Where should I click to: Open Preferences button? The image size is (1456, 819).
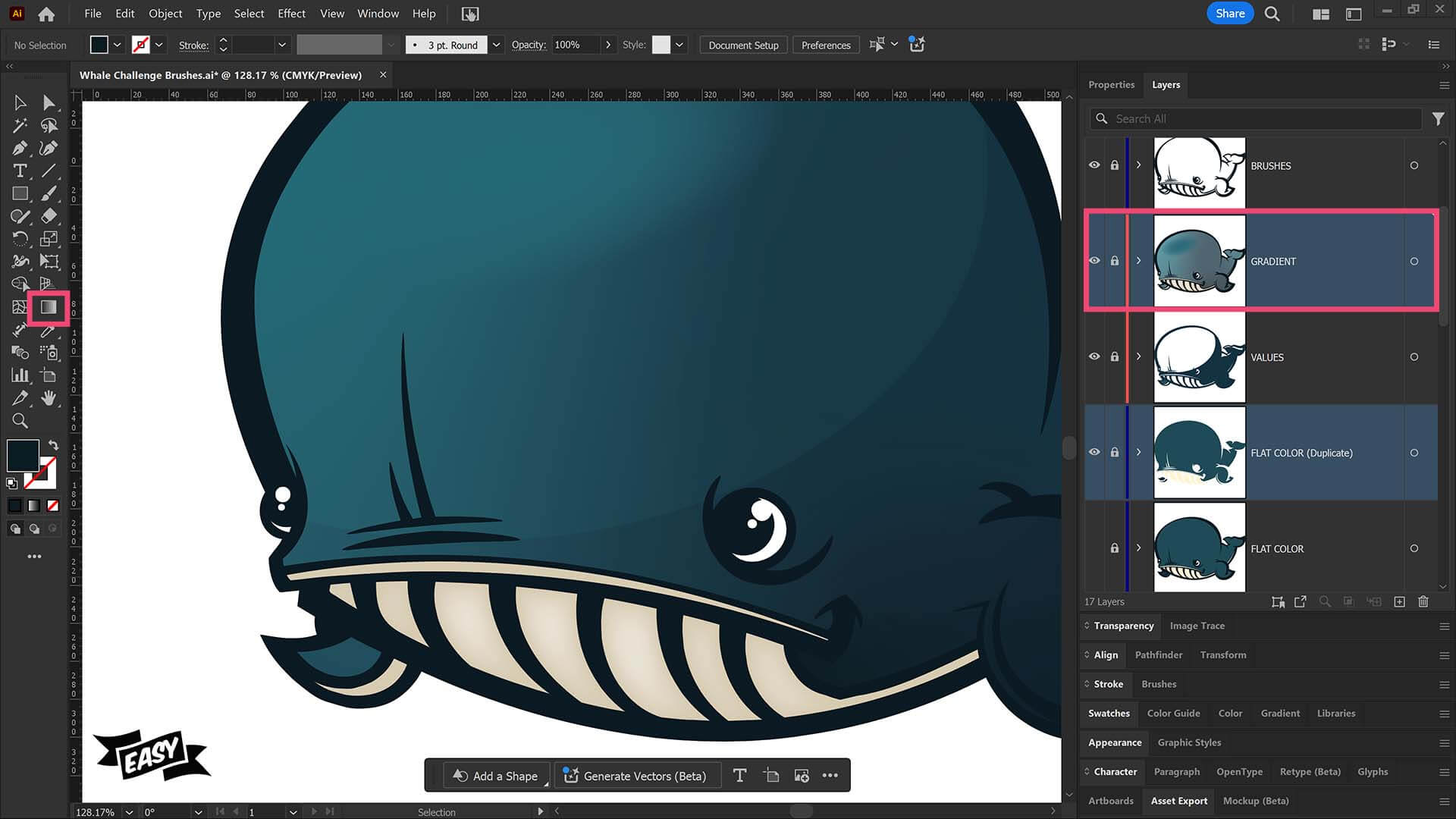(826, 45)
